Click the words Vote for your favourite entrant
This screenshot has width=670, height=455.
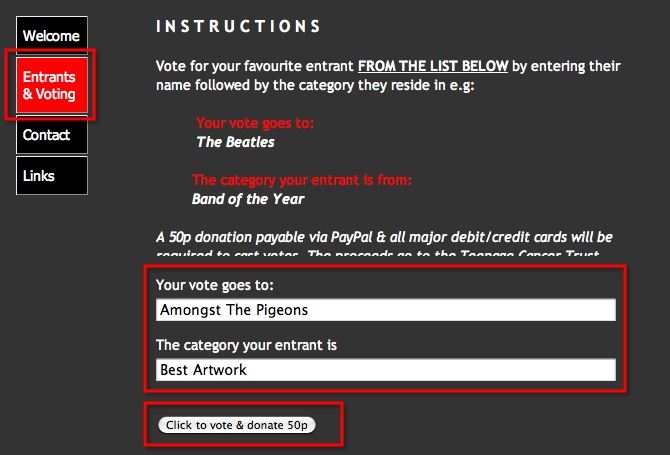[254, 66]
